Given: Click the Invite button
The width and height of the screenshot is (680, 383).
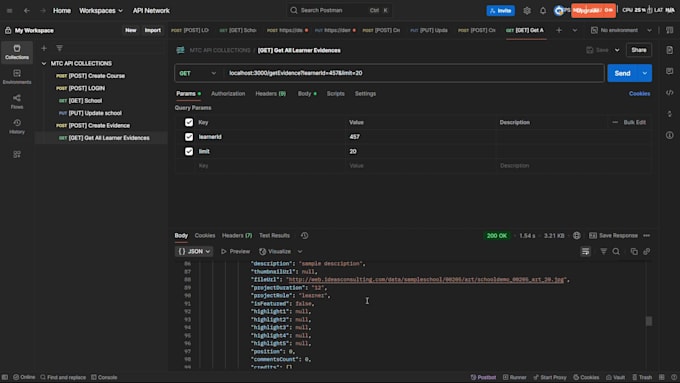Looking at the screenshot, I should (500, 10).
